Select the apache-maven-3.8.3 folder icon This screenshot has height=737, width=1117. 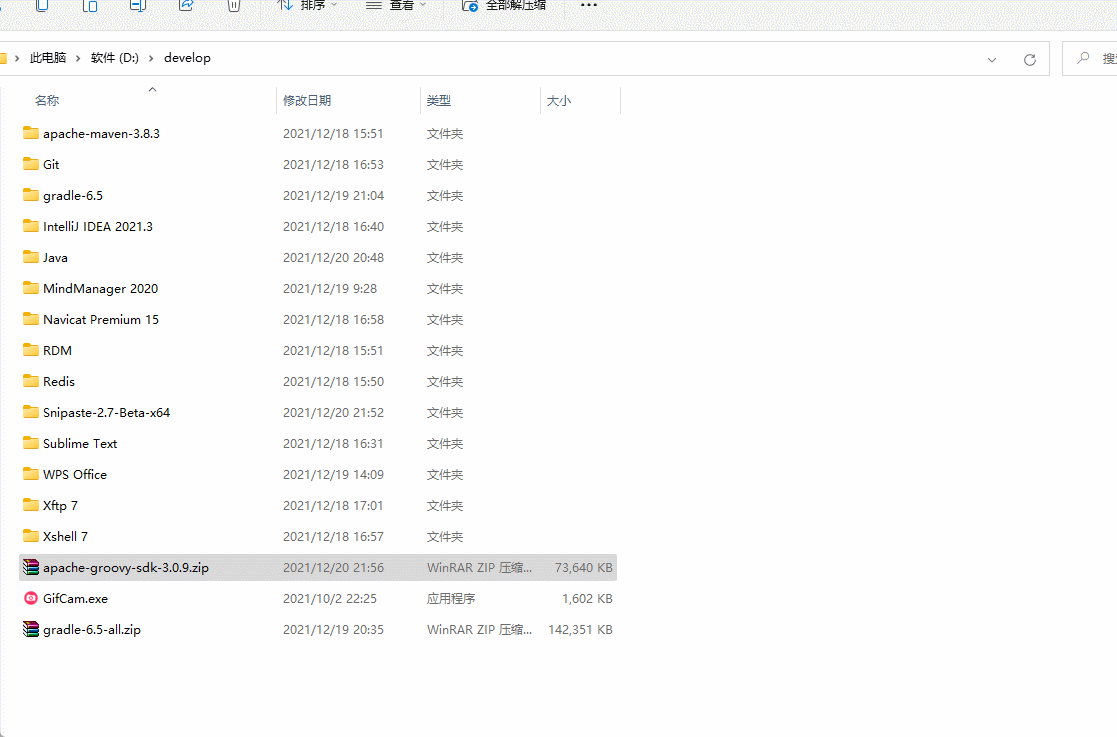click(31, 133)
